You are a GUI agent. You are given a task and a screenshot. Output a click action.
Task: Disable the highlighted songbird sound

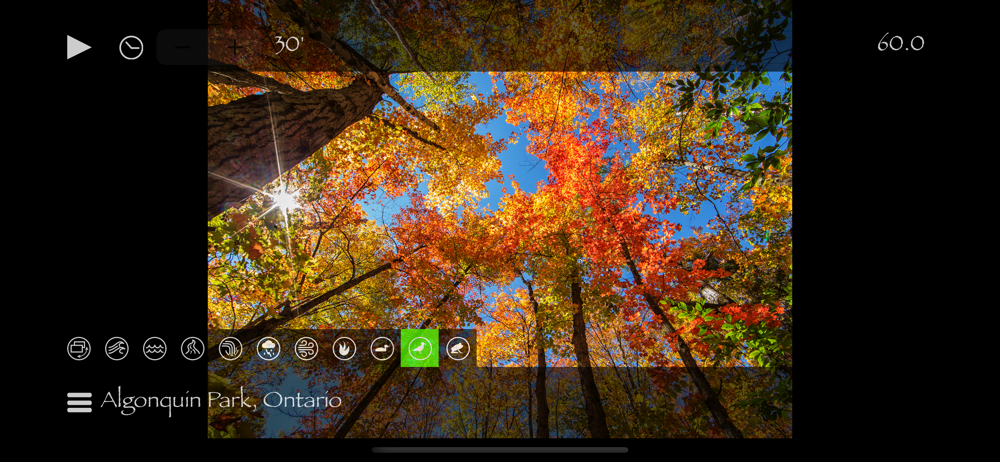(x=420, y=348)
